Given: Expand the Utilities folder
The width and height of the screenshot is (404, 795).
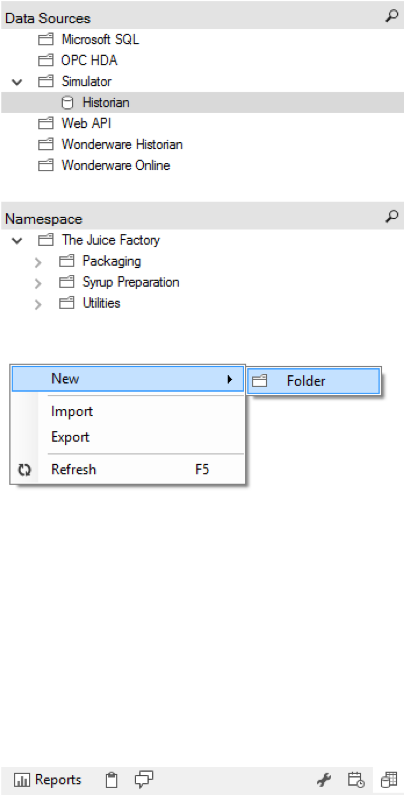Looking at the screenshot, I should pyautogui.click(x=38, y=304).
